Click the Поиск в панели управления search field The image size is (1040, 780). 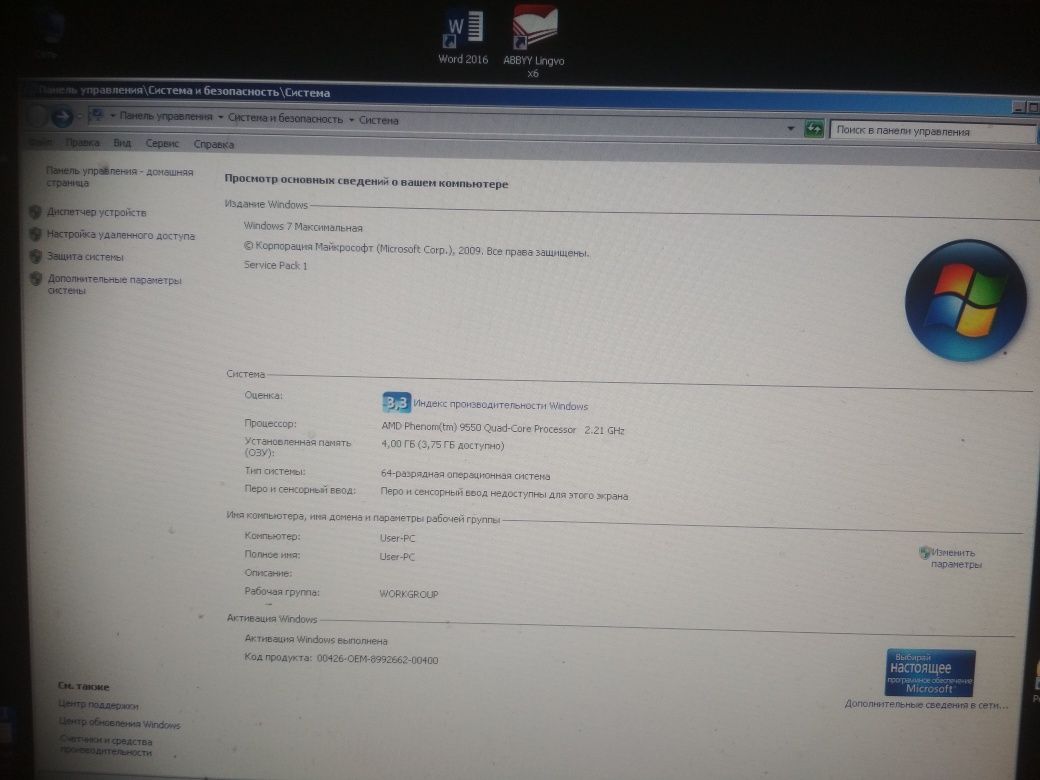(x=931, y=131)
